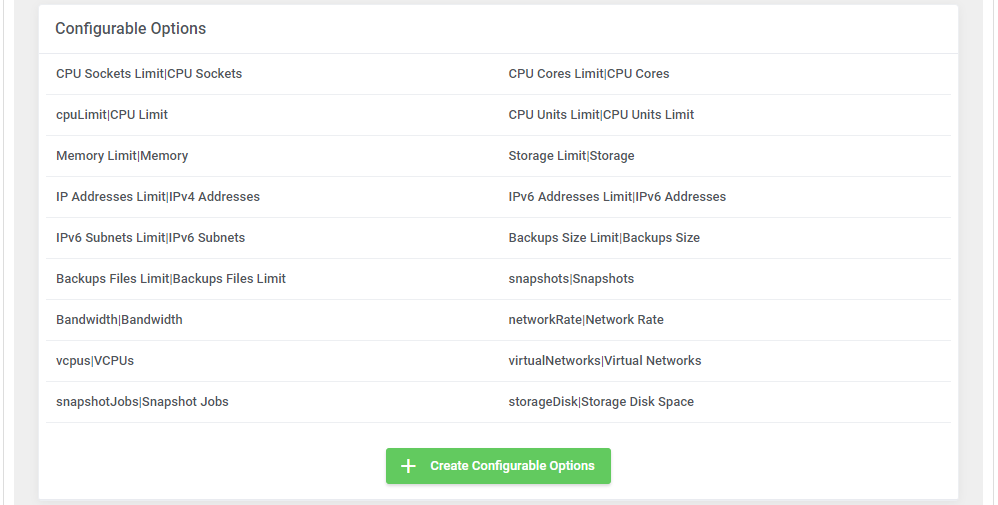The width and height of the screenshot is (998, 505).
Task: Select Storage Limit|Storage entry
Action: [x=572, y=156]
